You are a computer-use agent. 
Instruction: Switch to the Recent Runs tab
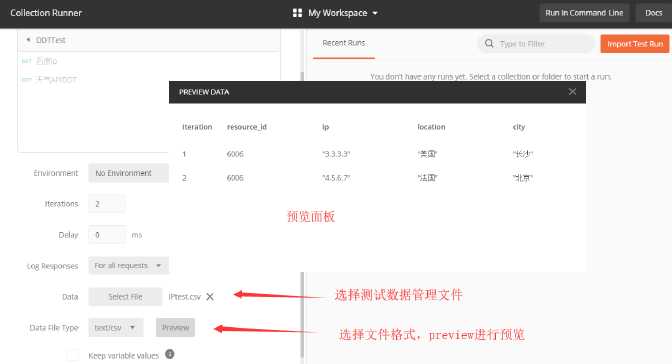pos(344,43)
